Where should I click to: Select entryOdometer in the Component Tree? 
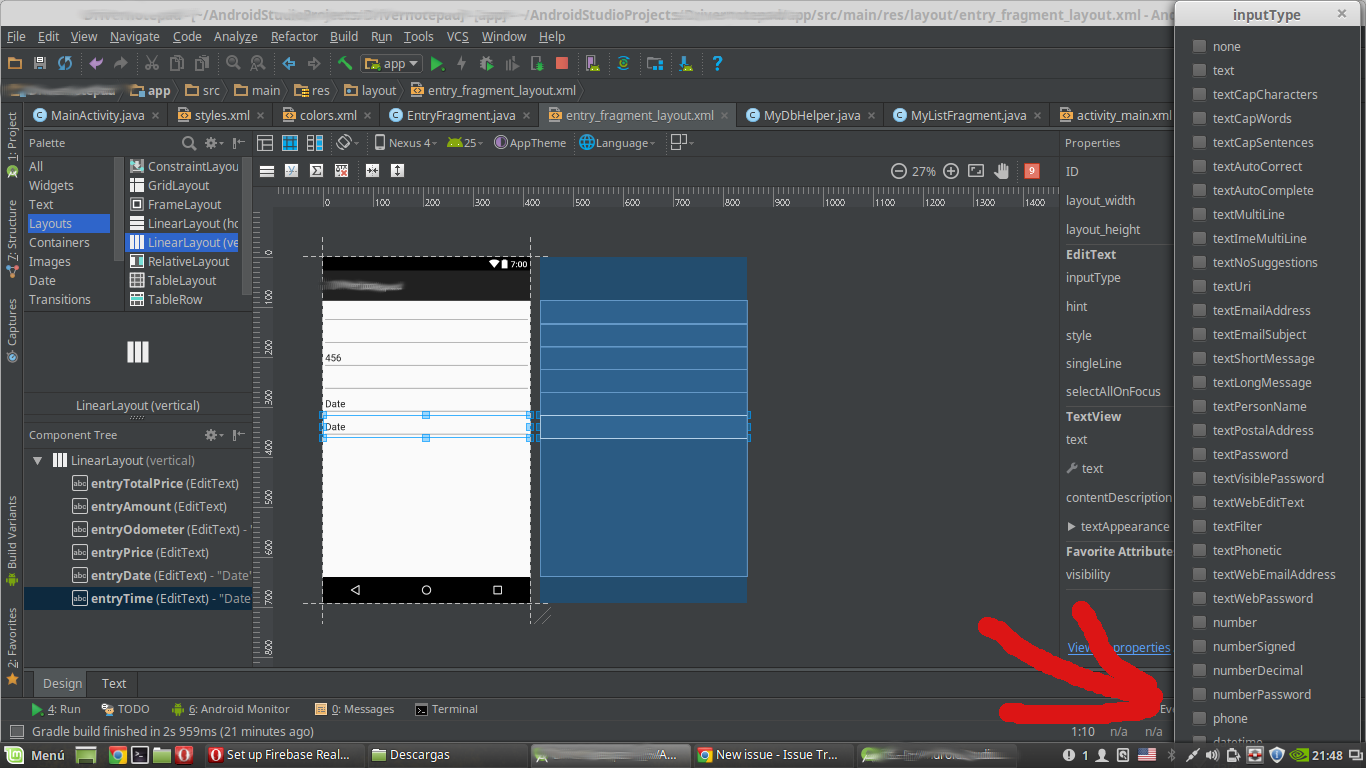click(x=137, y=530)
